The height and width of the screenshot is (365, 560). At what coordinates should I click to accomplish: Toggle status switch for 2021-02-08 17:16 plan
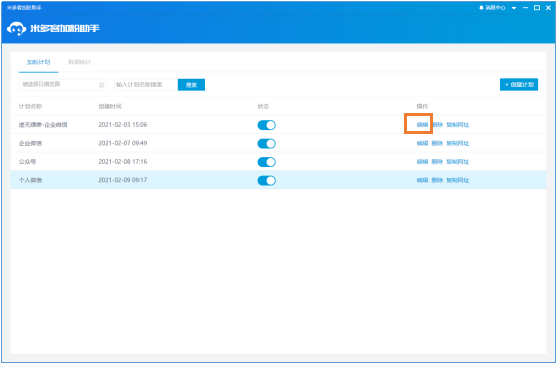point(266,162)
